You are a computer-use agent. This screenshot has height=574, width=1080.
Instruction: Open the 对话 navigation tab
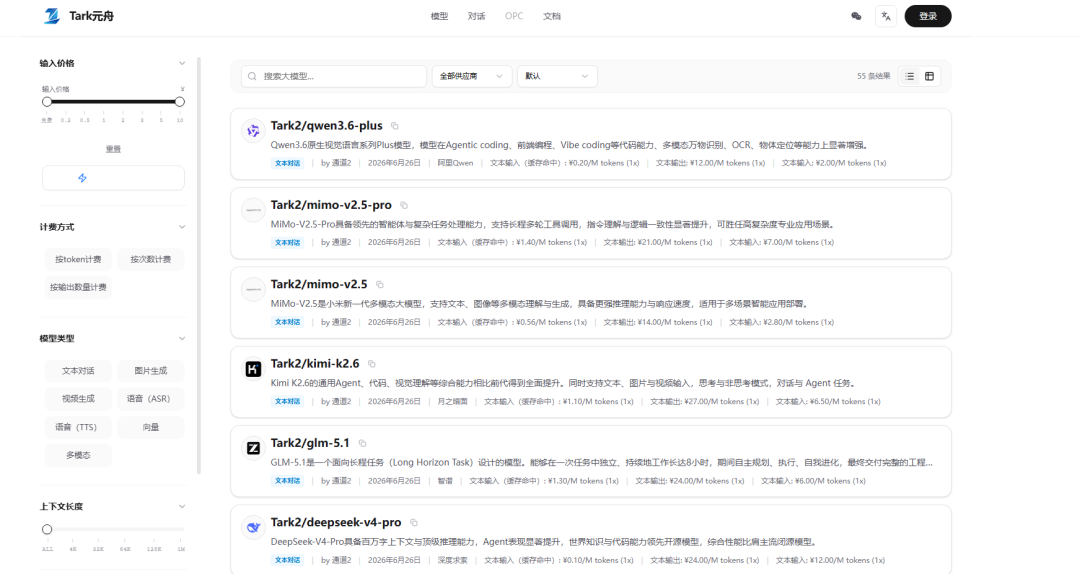[477, 16]
